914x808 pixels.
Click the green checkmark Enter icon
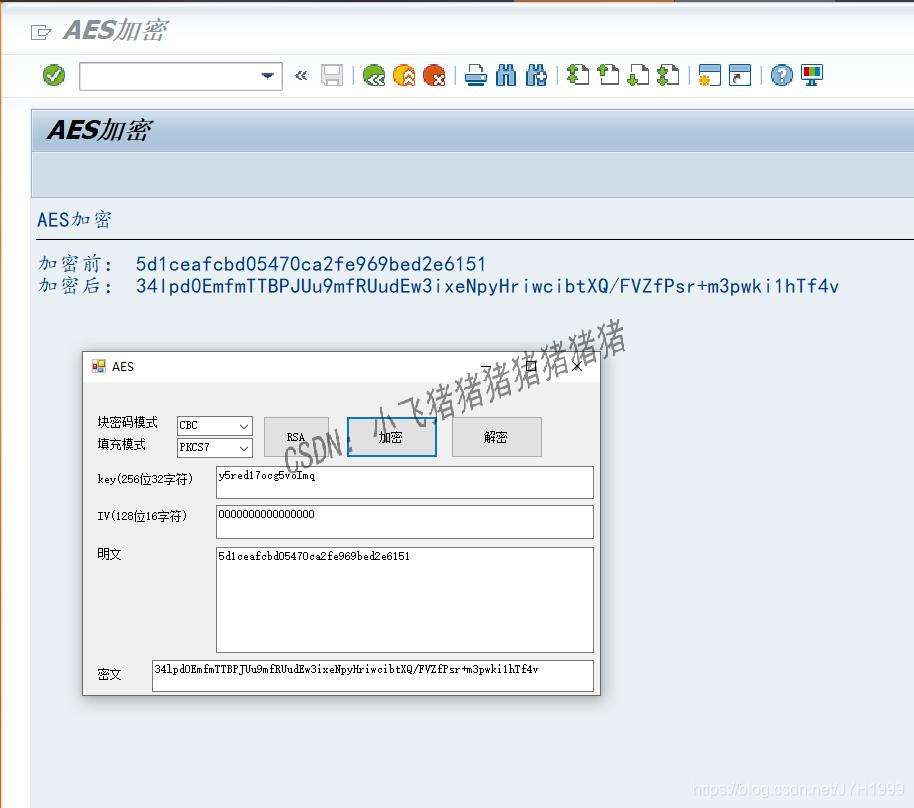pos(53,75)
